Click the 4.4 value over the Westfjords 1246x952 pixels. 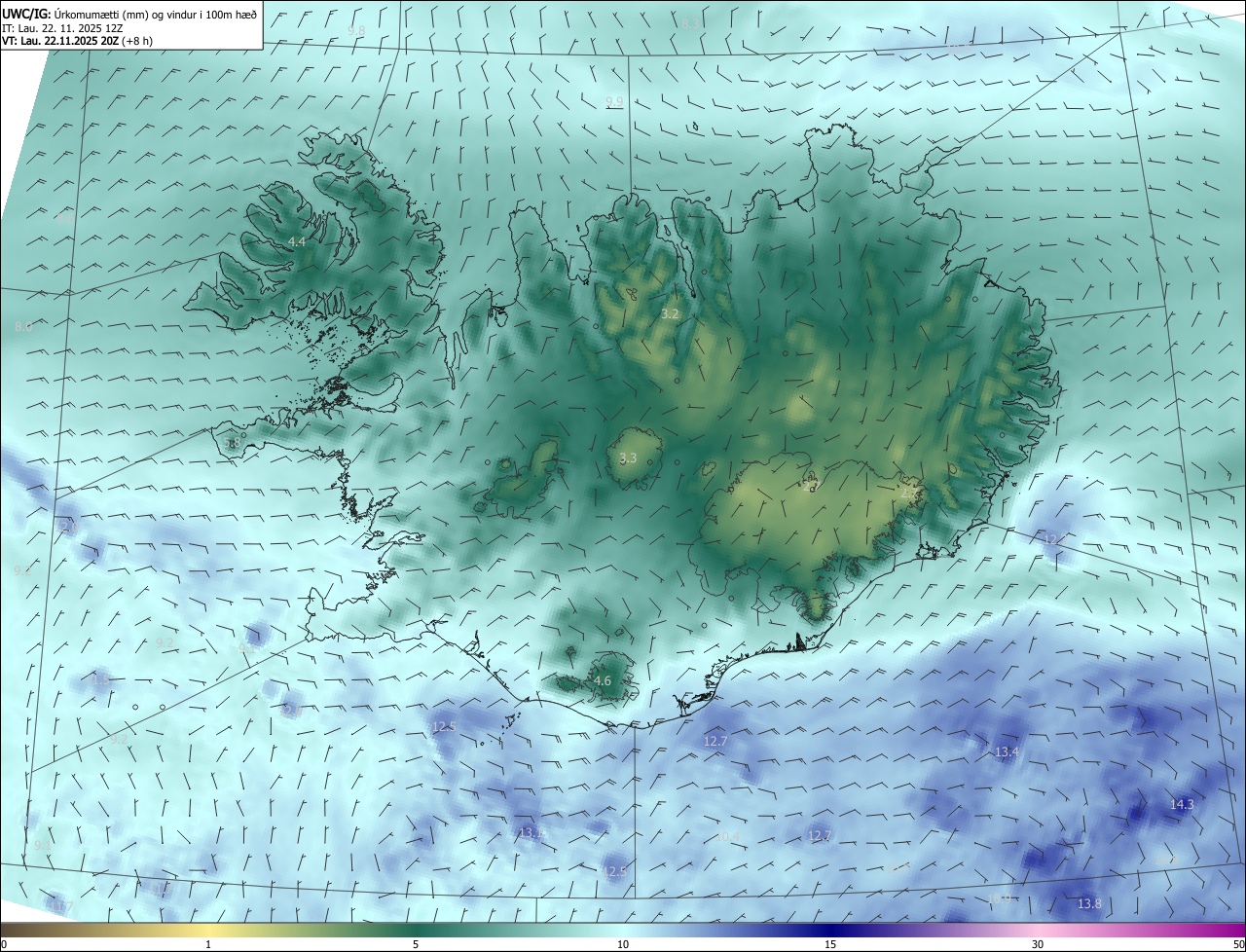point(297,241)
